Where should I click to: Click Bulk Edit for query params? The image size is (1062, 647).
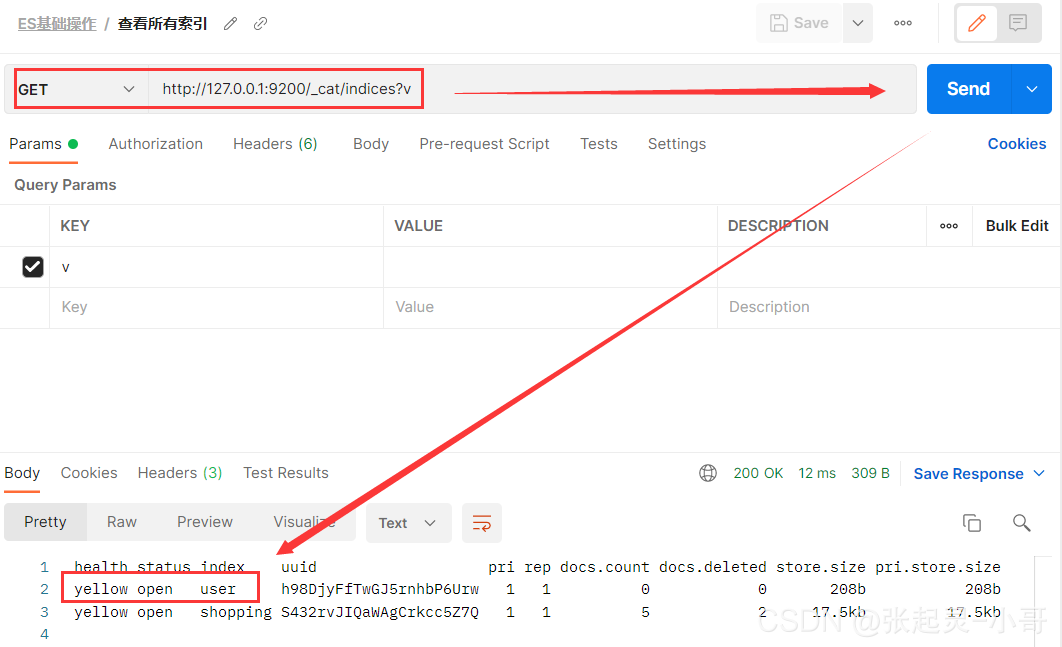[x=1017, y=226]
